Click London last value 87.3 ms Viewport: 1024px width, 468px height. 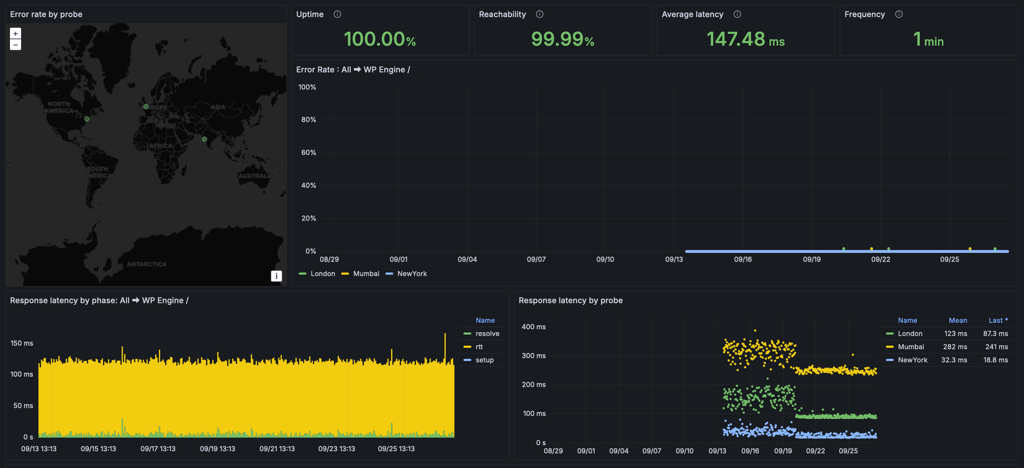996,334
